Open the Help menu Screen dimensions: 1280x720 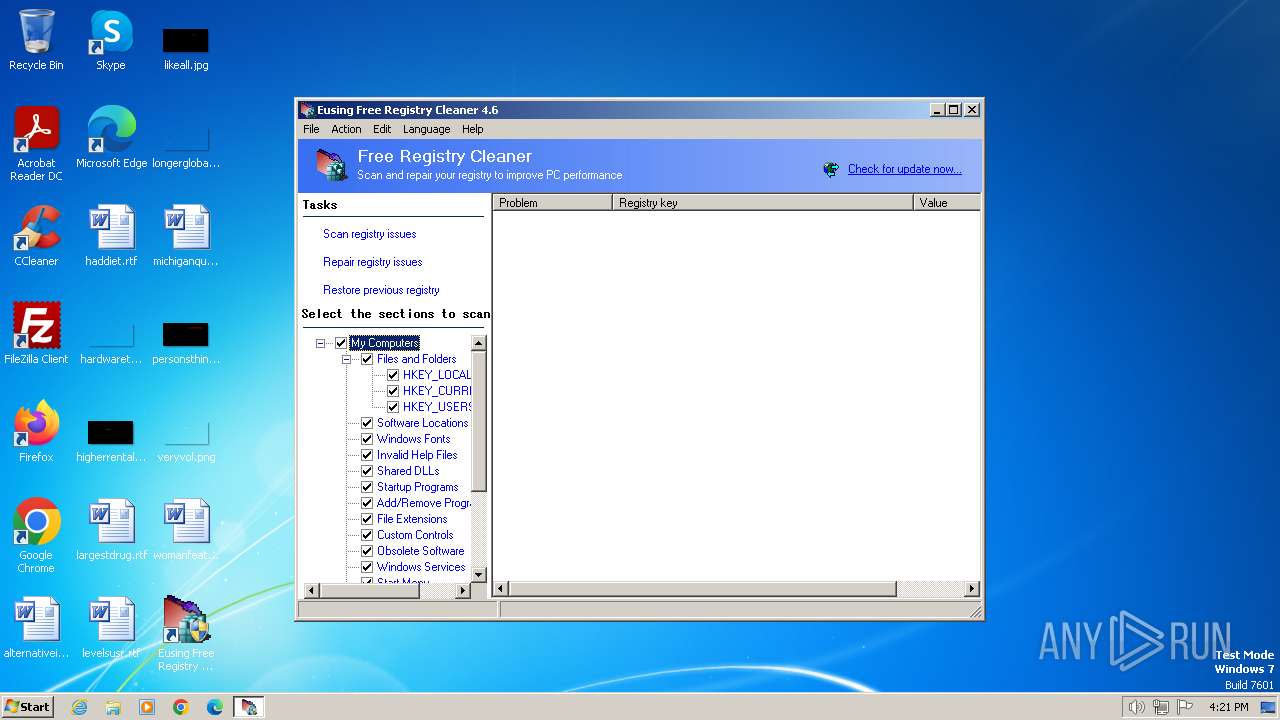point(473,129)
